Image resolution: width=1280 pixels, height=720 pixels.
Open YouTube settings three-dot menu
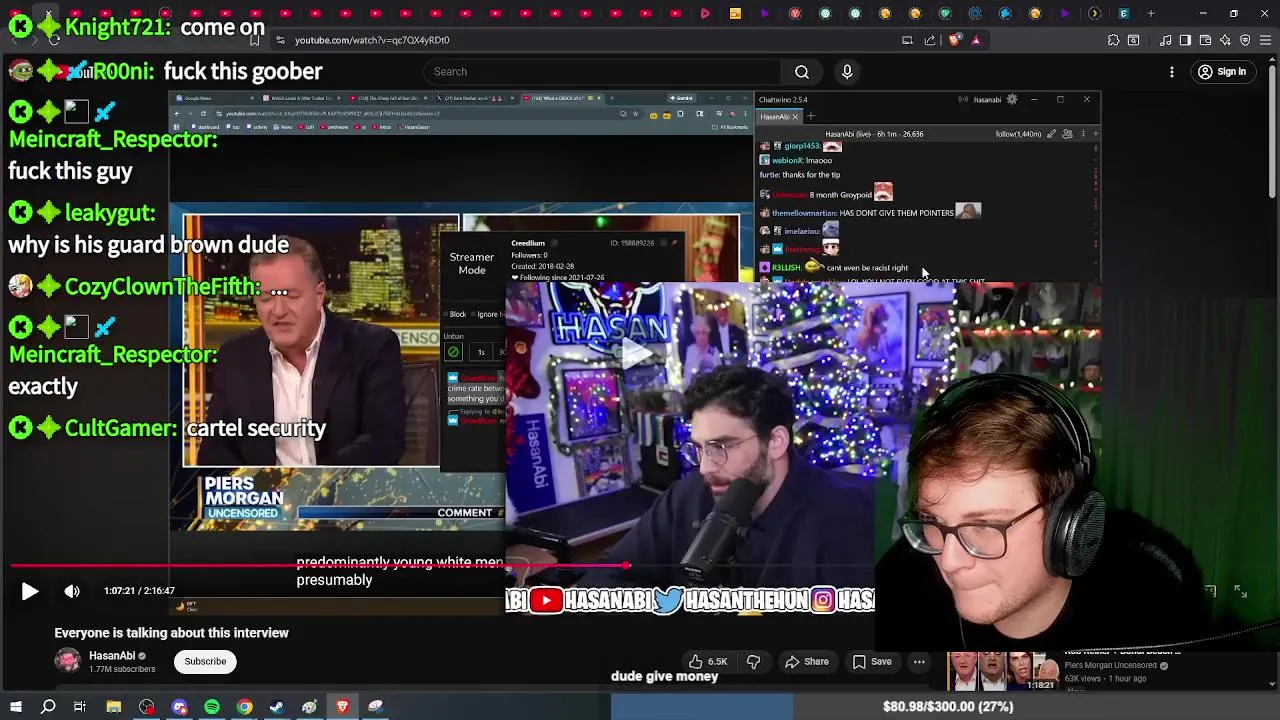[1172, 72]
